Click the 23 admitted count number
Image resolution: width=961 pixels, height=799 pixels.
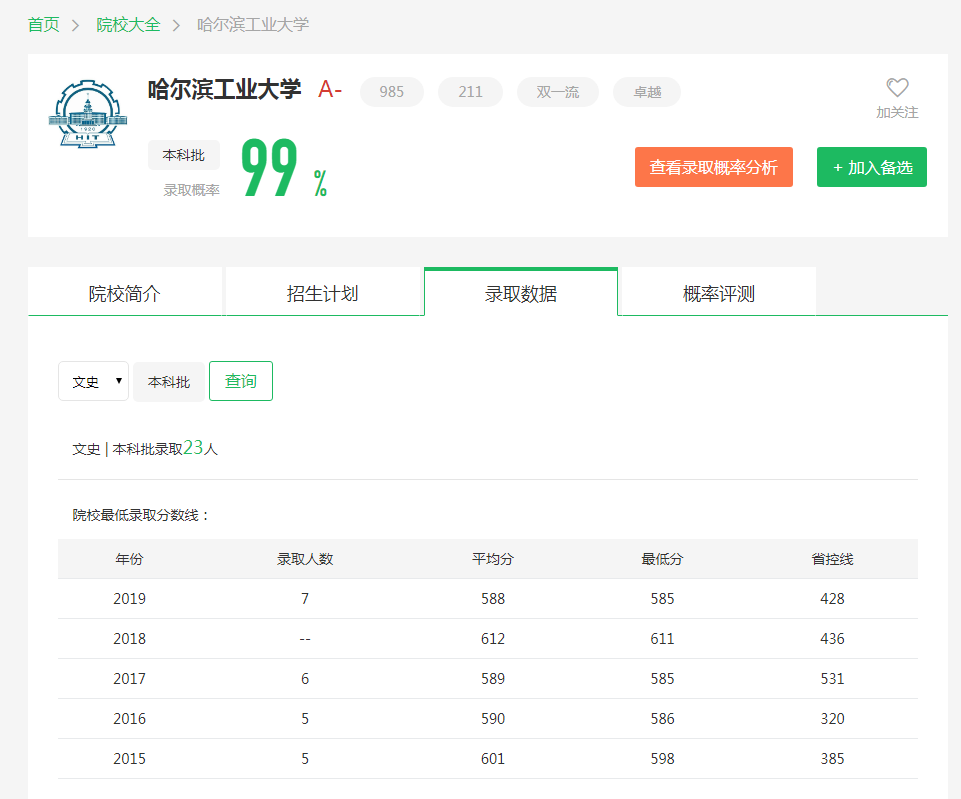(193, 447)
